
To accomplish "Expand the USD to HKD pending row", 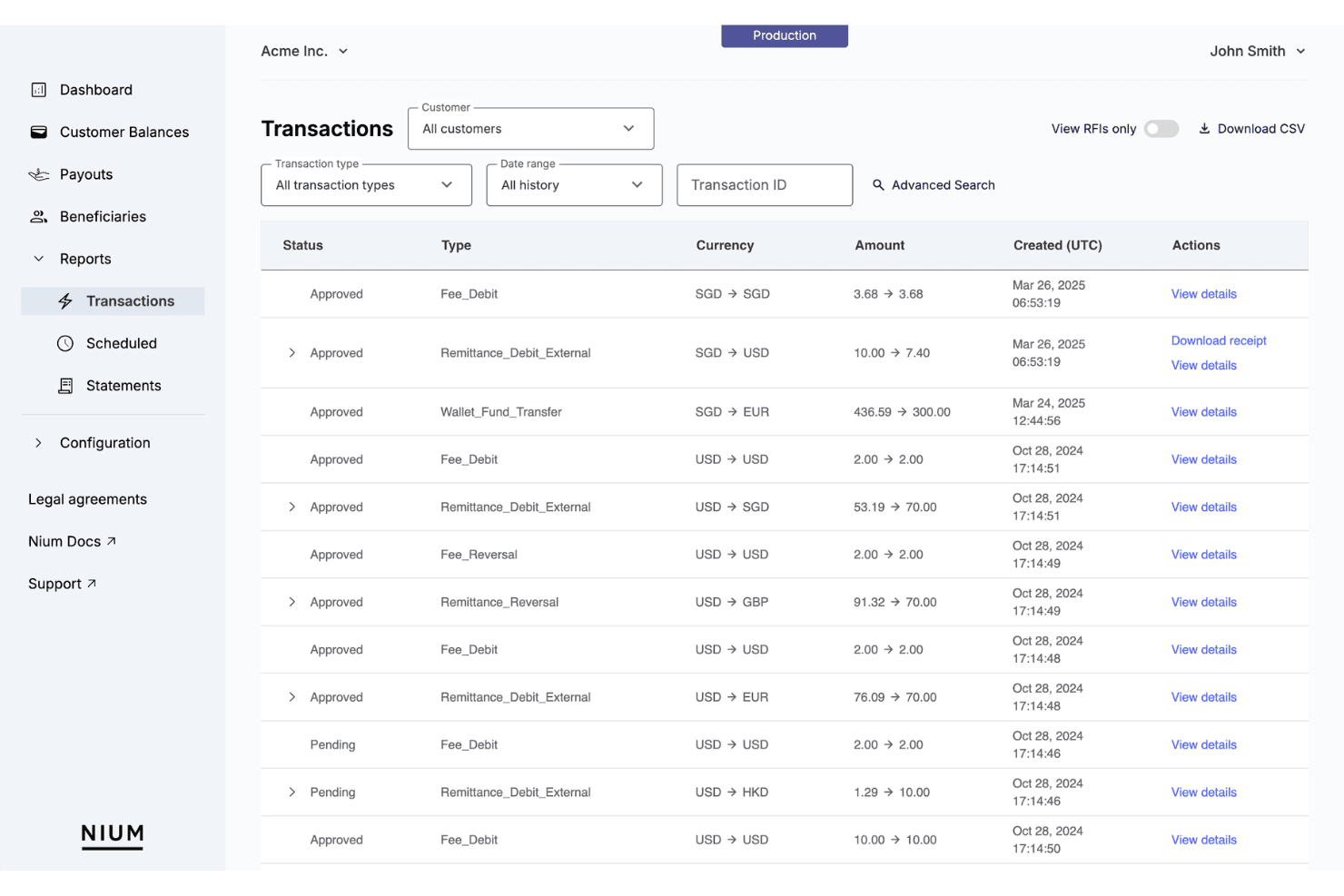I will (292, 793).
